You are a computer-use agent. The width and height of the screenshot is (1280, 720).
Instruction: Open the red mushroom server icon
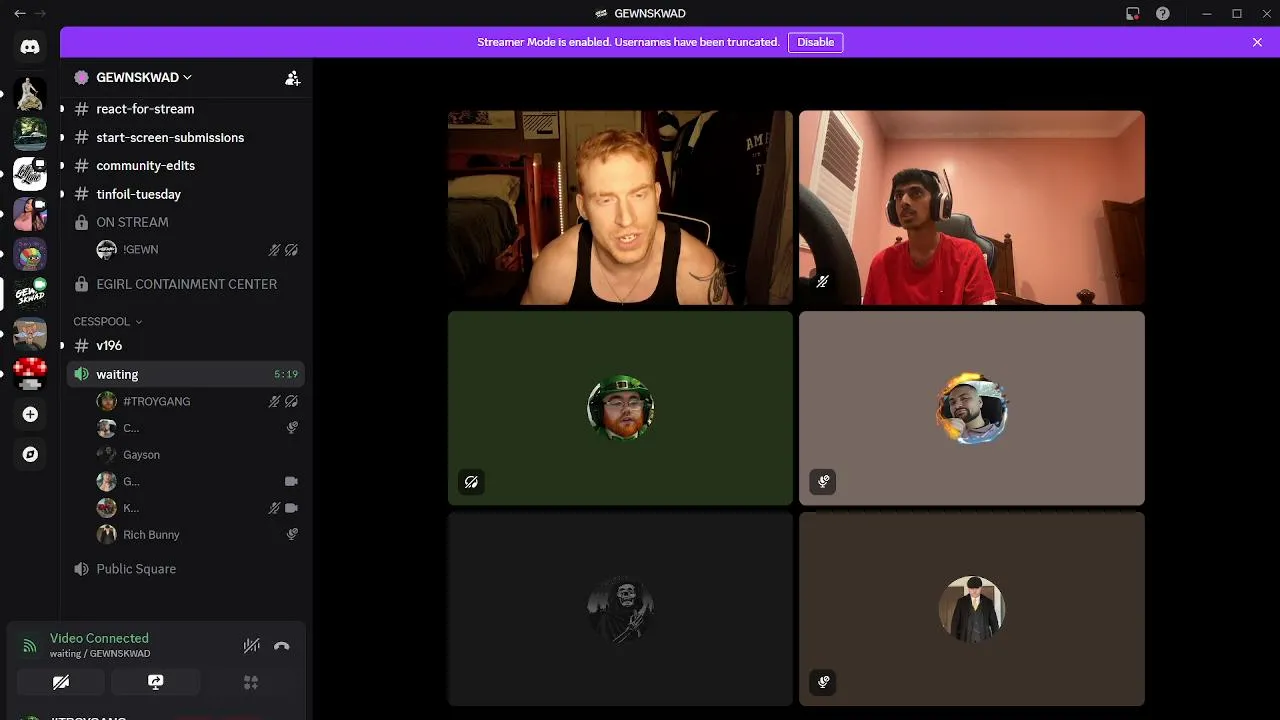[x=30, y=373]
